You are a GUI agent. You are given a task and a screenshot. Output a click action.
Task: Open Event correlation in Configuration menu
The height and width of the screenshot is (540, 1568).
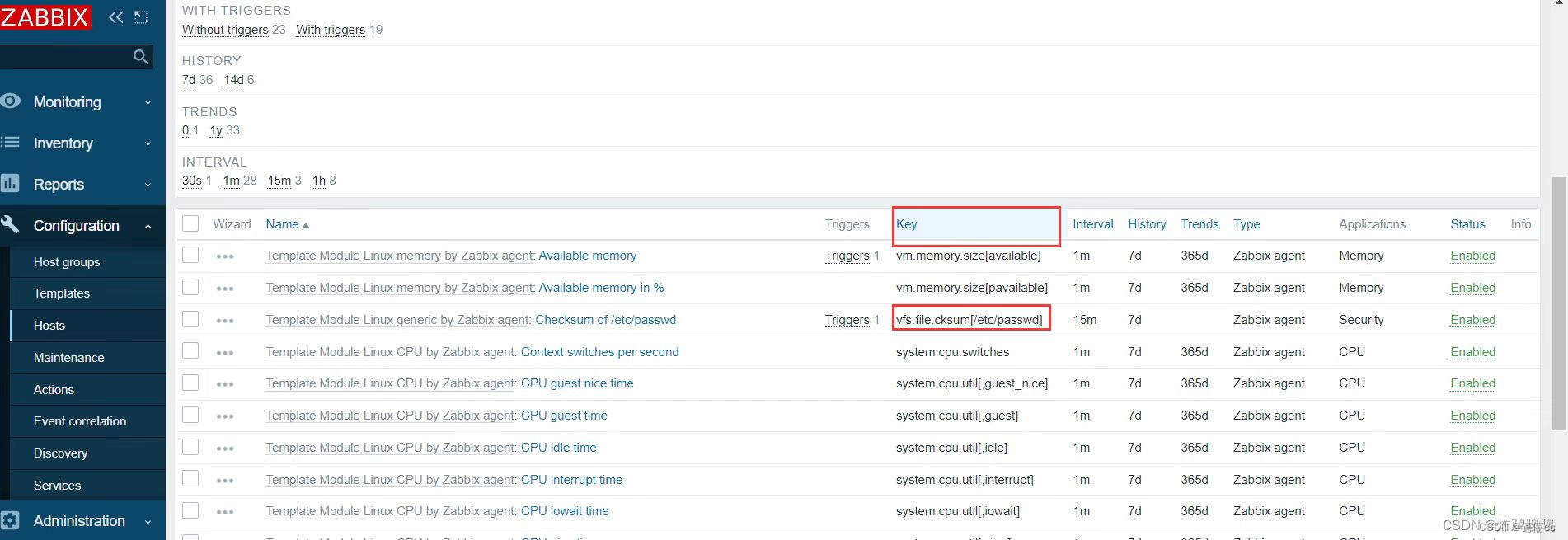[80, 420]
